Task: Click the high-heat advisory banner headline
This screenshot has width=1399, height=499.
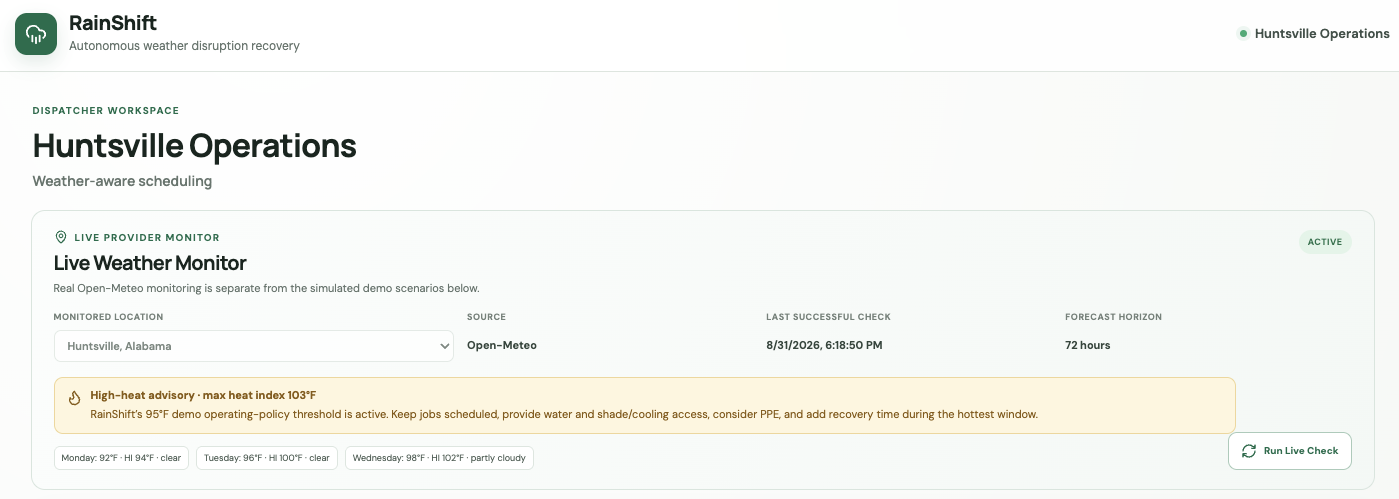Action: point(203,396)
